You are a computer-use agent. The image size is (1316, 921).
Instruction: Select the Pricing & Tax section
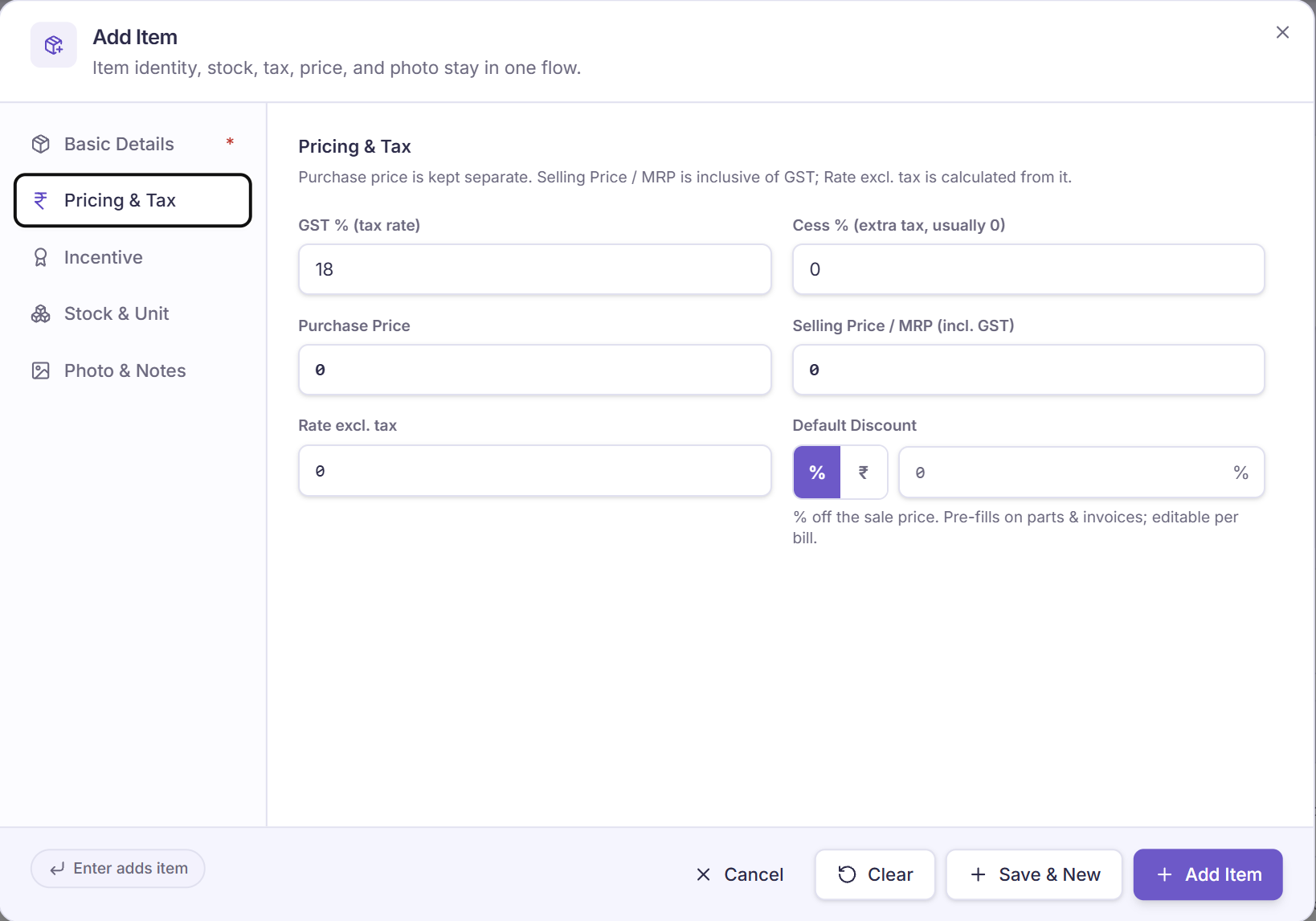(133, 200)
